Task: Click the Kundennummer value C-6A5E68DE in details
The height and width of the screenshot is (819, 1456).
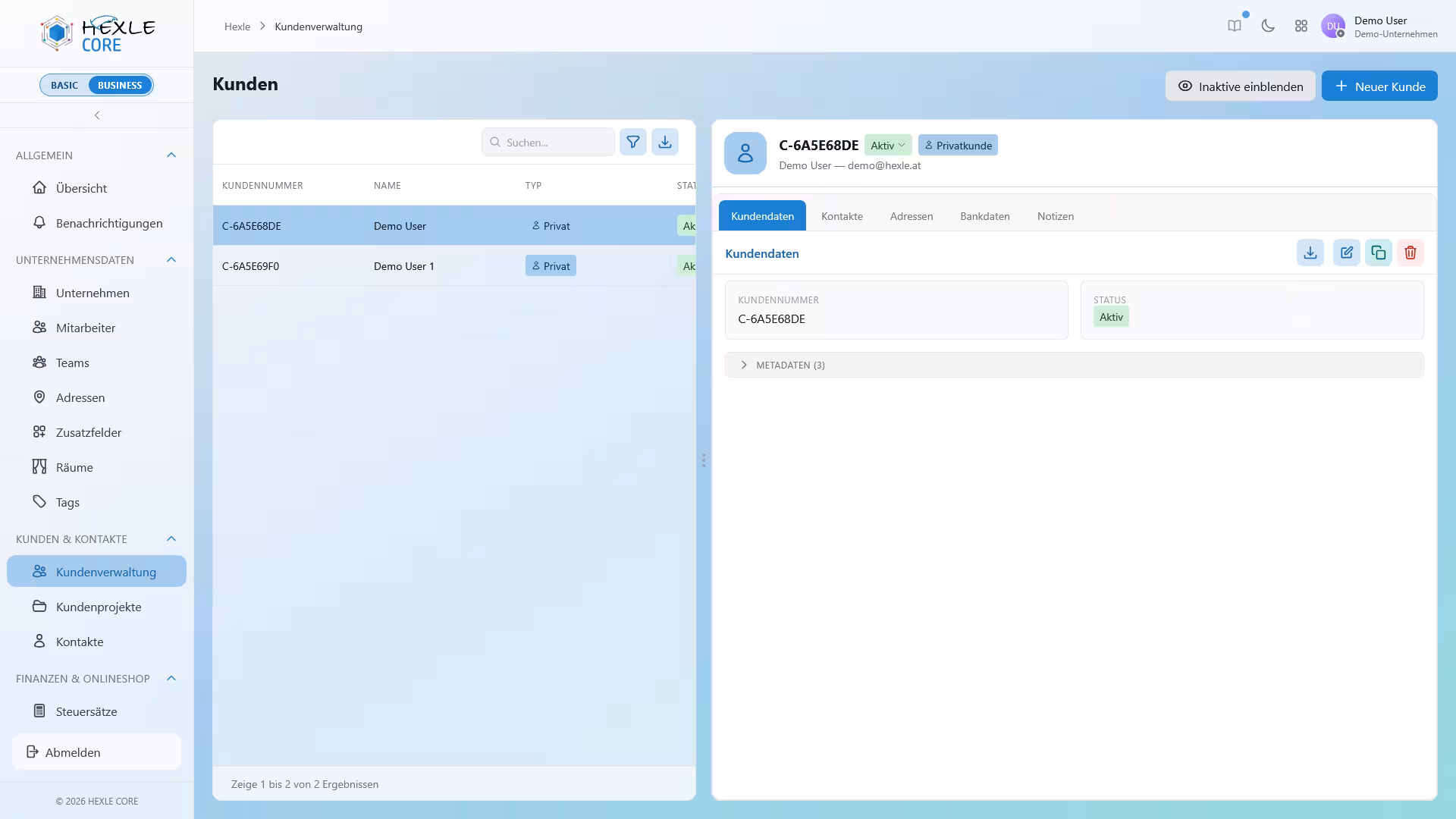Action: (x=771, y=319)
